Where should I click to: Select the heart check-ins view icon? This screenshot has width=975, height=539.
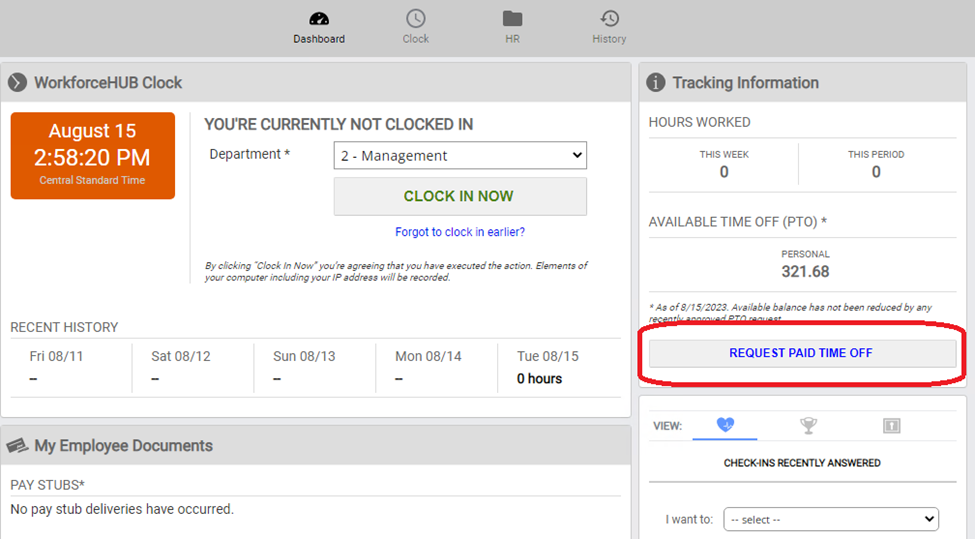(x=725, y=425)
